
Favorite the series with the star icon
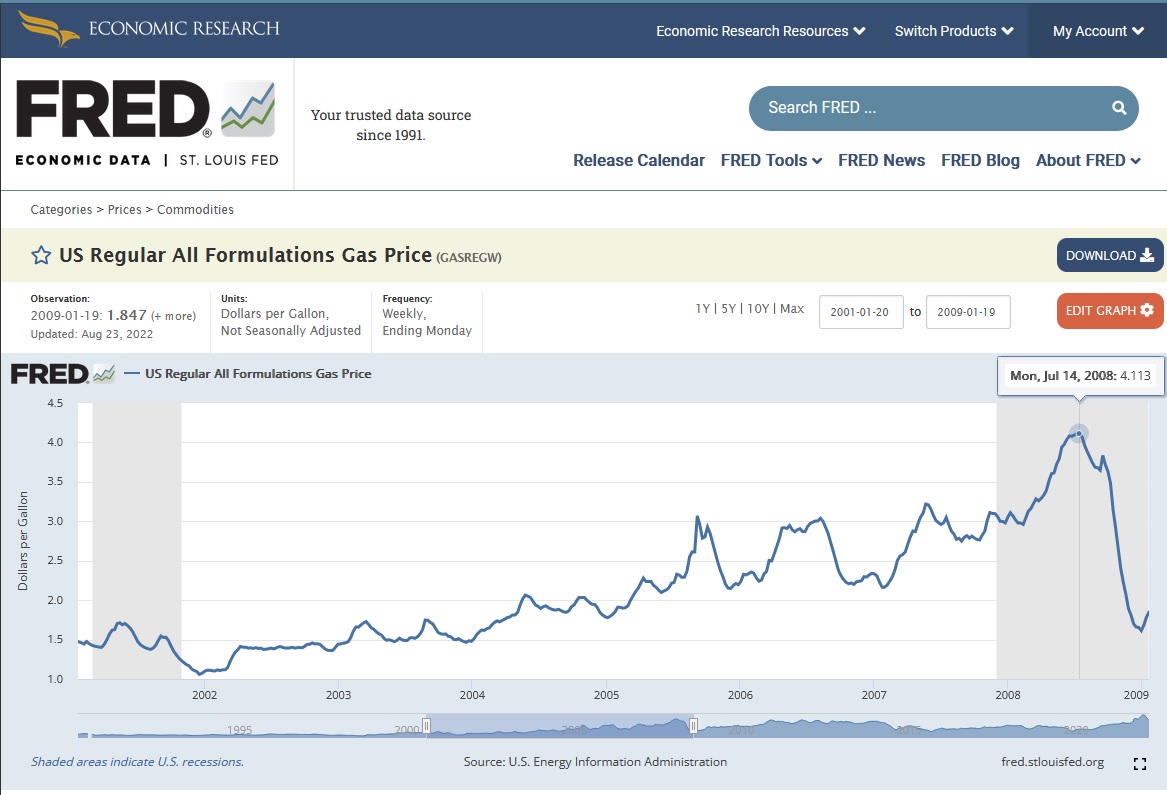pyautogui.click(x=41, y=255)
